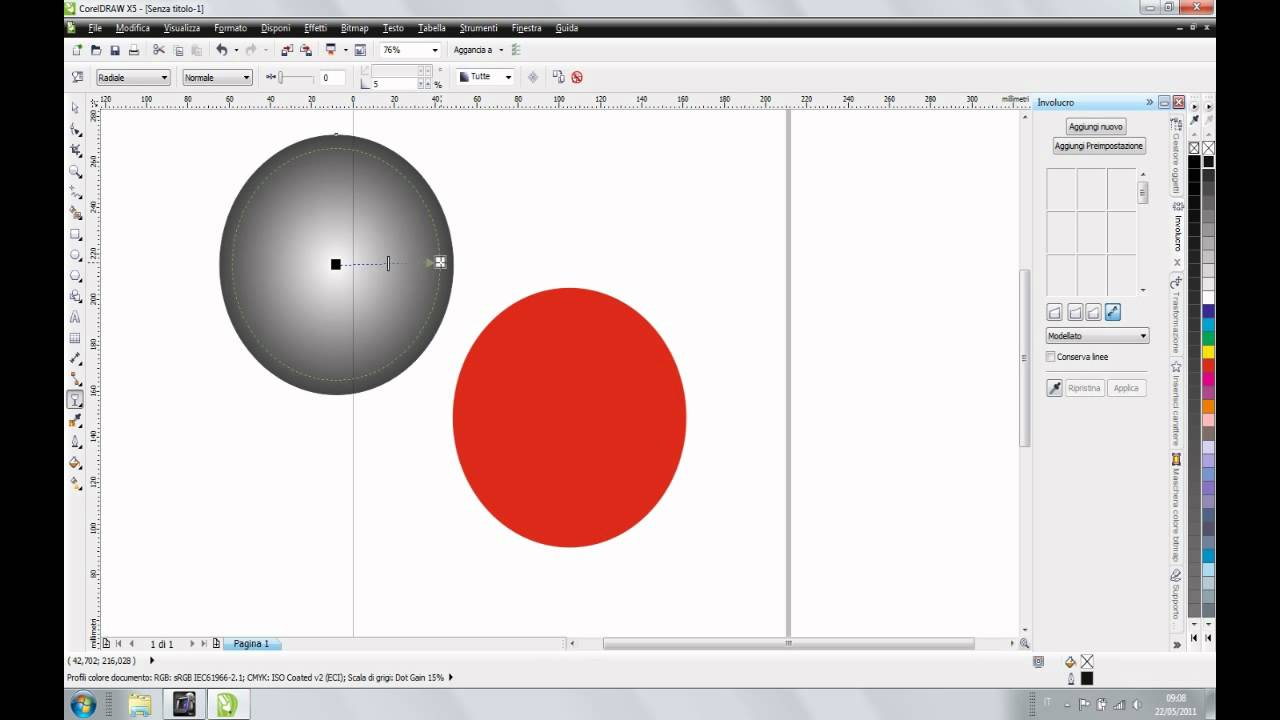This screenshot has height=720, width=1280.
Task: Click the Print icon
Action: (134, 50)
